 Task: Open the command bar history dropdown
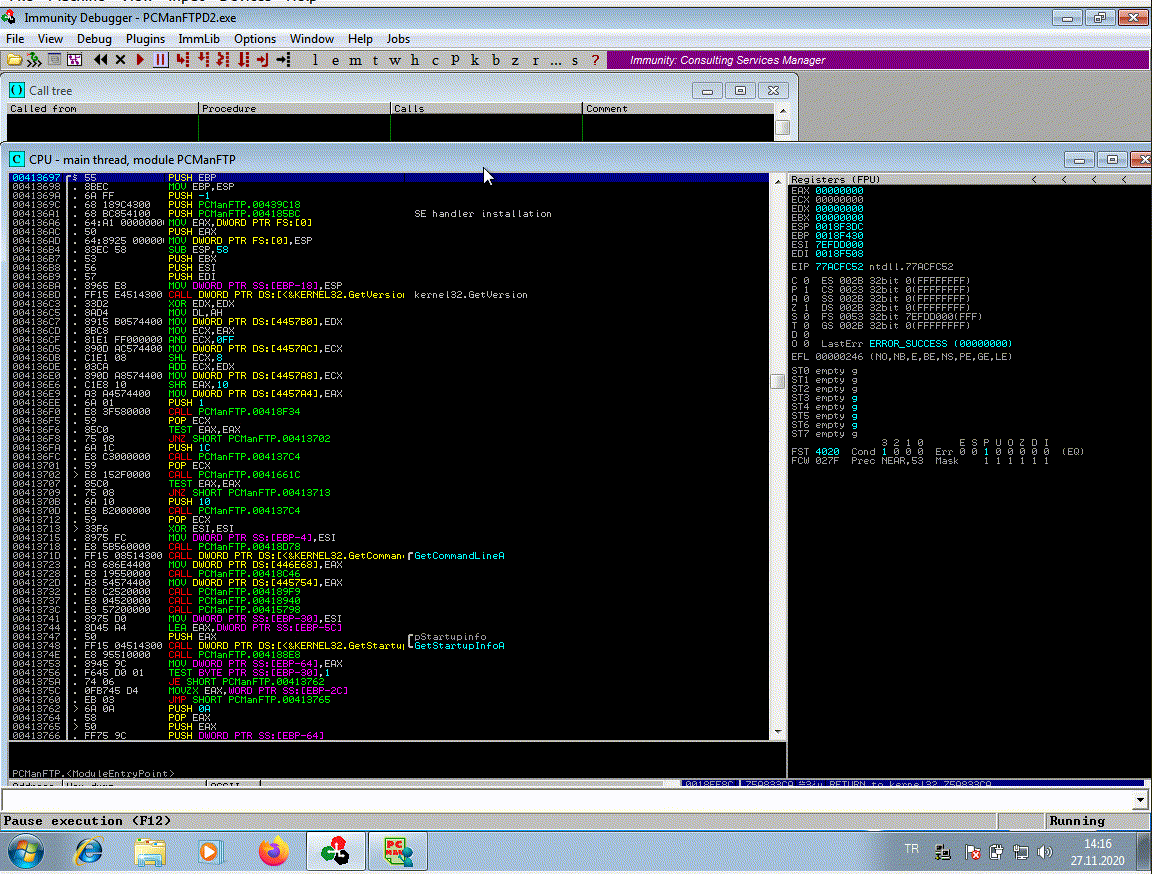click(1140, 800)
